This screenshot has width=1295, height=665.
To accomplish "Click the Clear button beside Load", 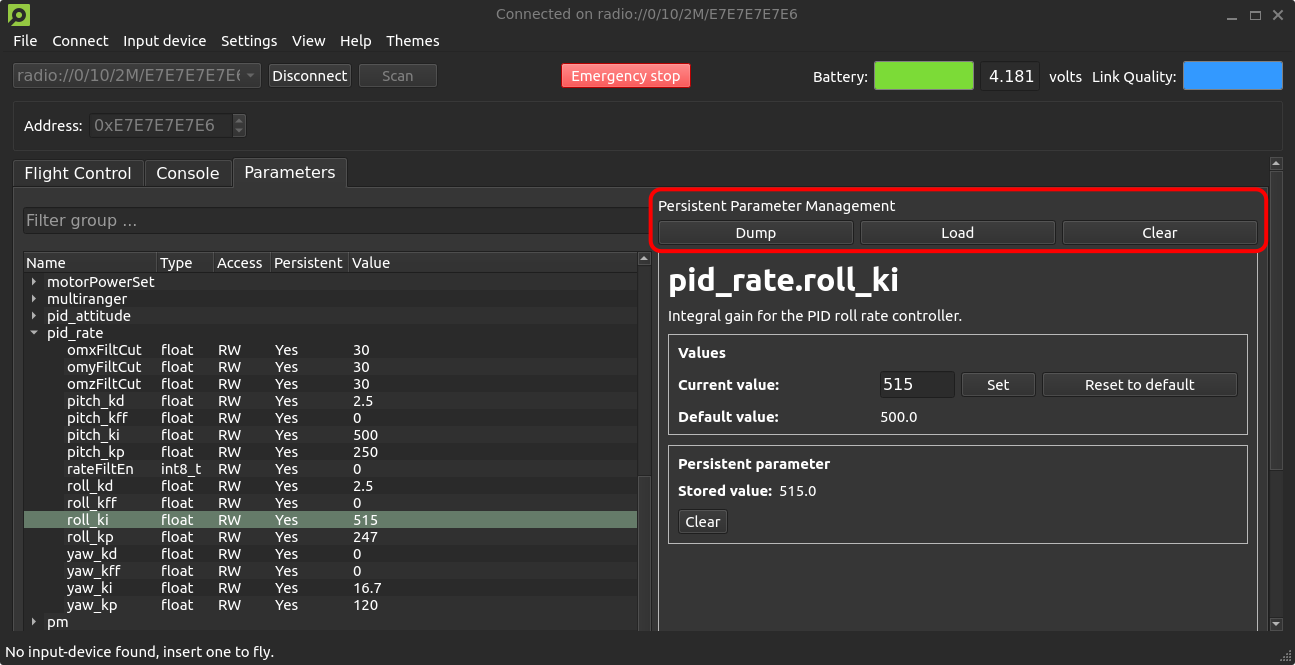I will [x=1159, y=233].
